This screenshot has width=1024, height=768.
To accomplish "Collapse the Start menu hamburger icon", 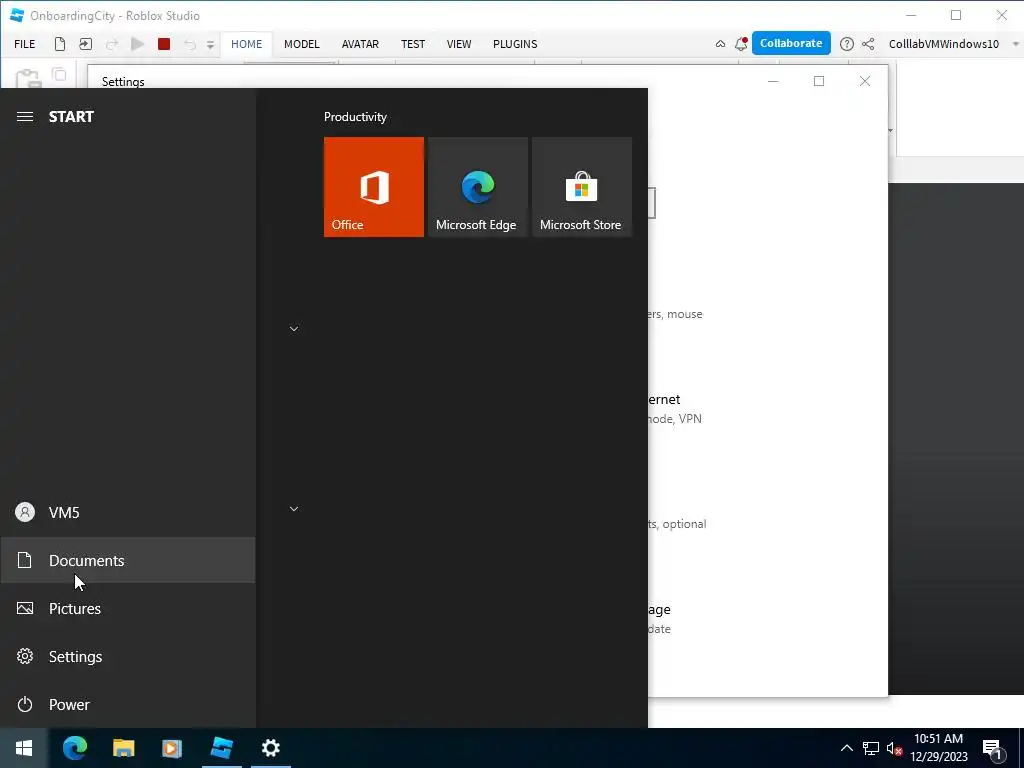I will (25, 116).
